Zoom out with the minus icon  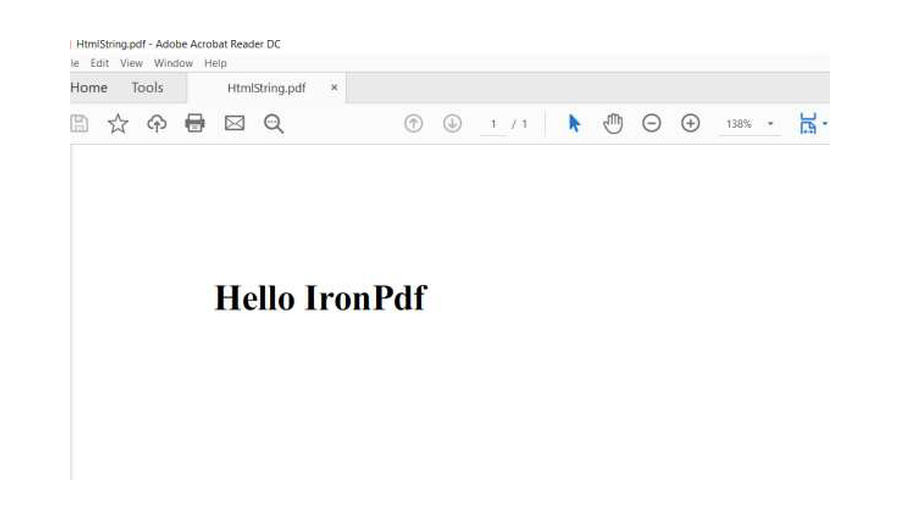(x=651, y=123)
